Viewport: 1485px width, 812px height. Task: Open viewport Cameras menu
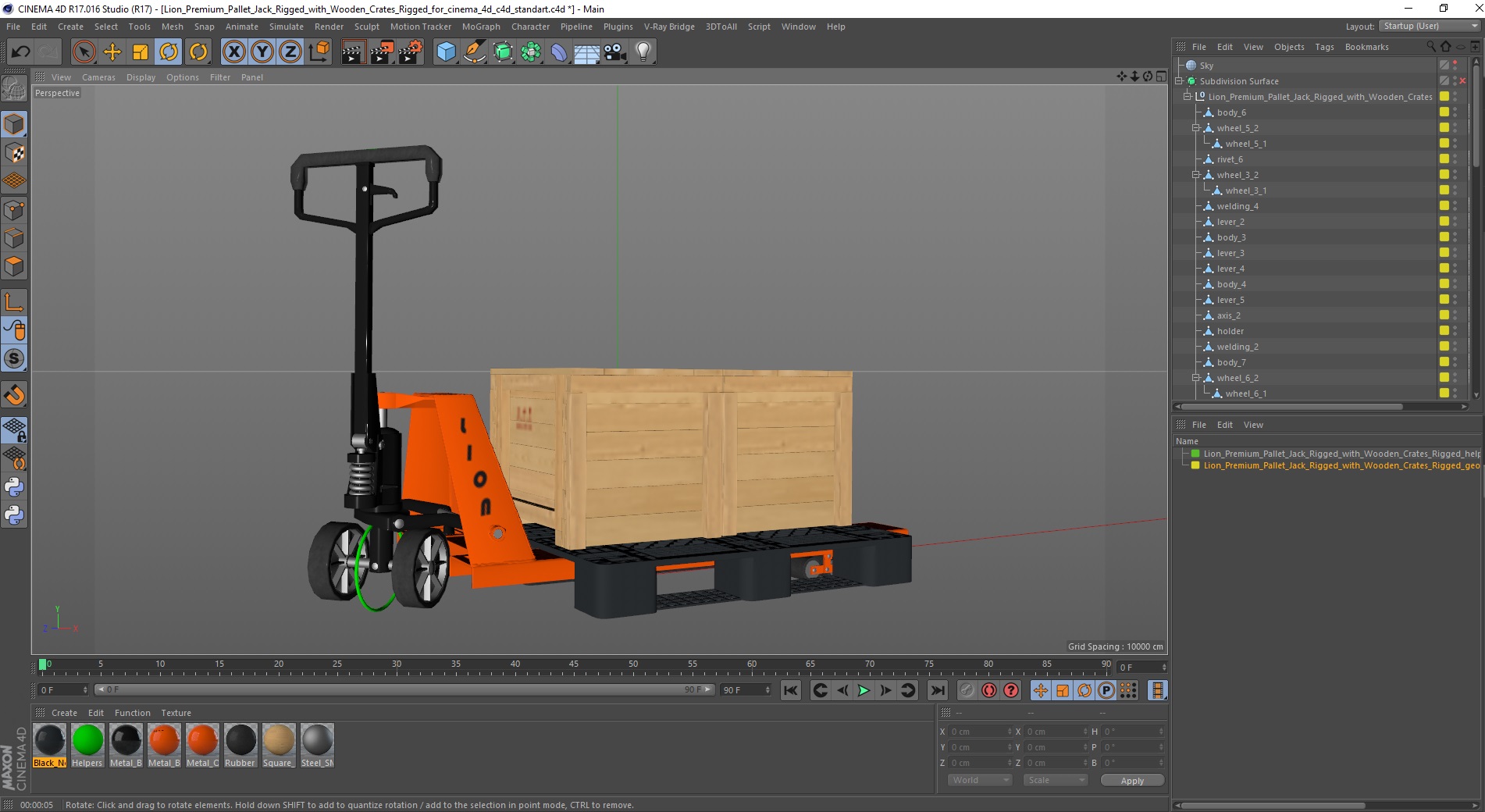[98, 77]
